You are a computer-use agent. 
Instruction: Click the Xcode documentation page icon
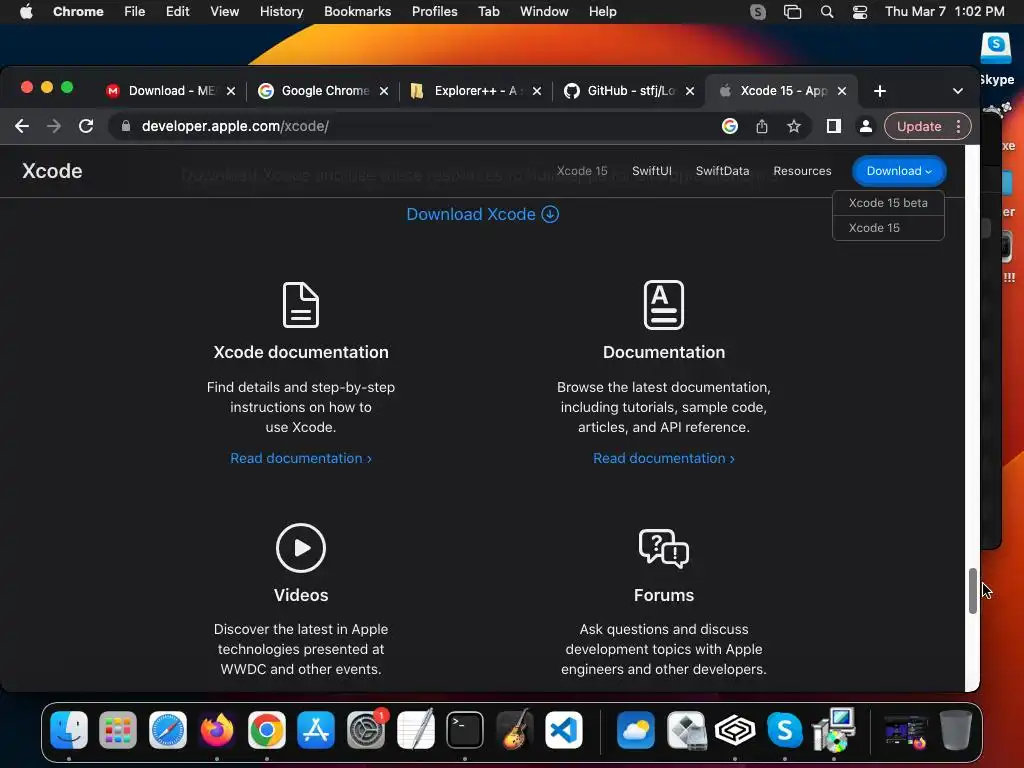[301, 305]
